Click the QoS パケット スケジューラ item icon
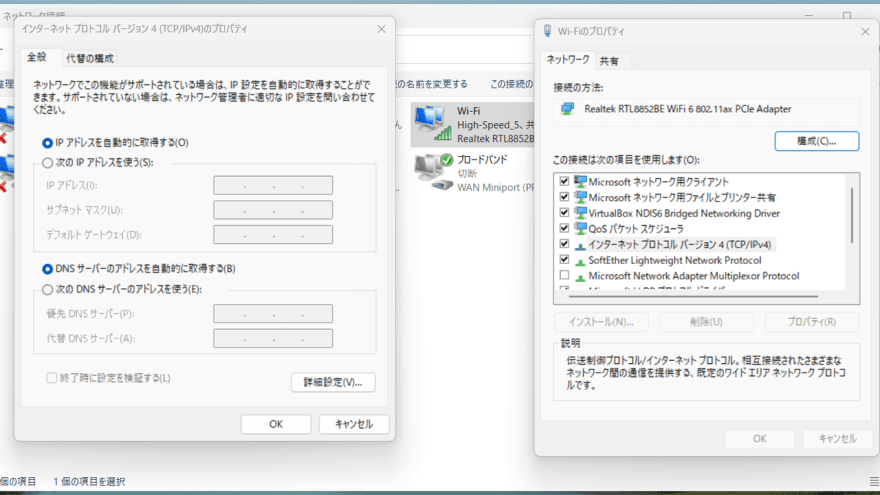880x495 pixels. pos(580,228)
